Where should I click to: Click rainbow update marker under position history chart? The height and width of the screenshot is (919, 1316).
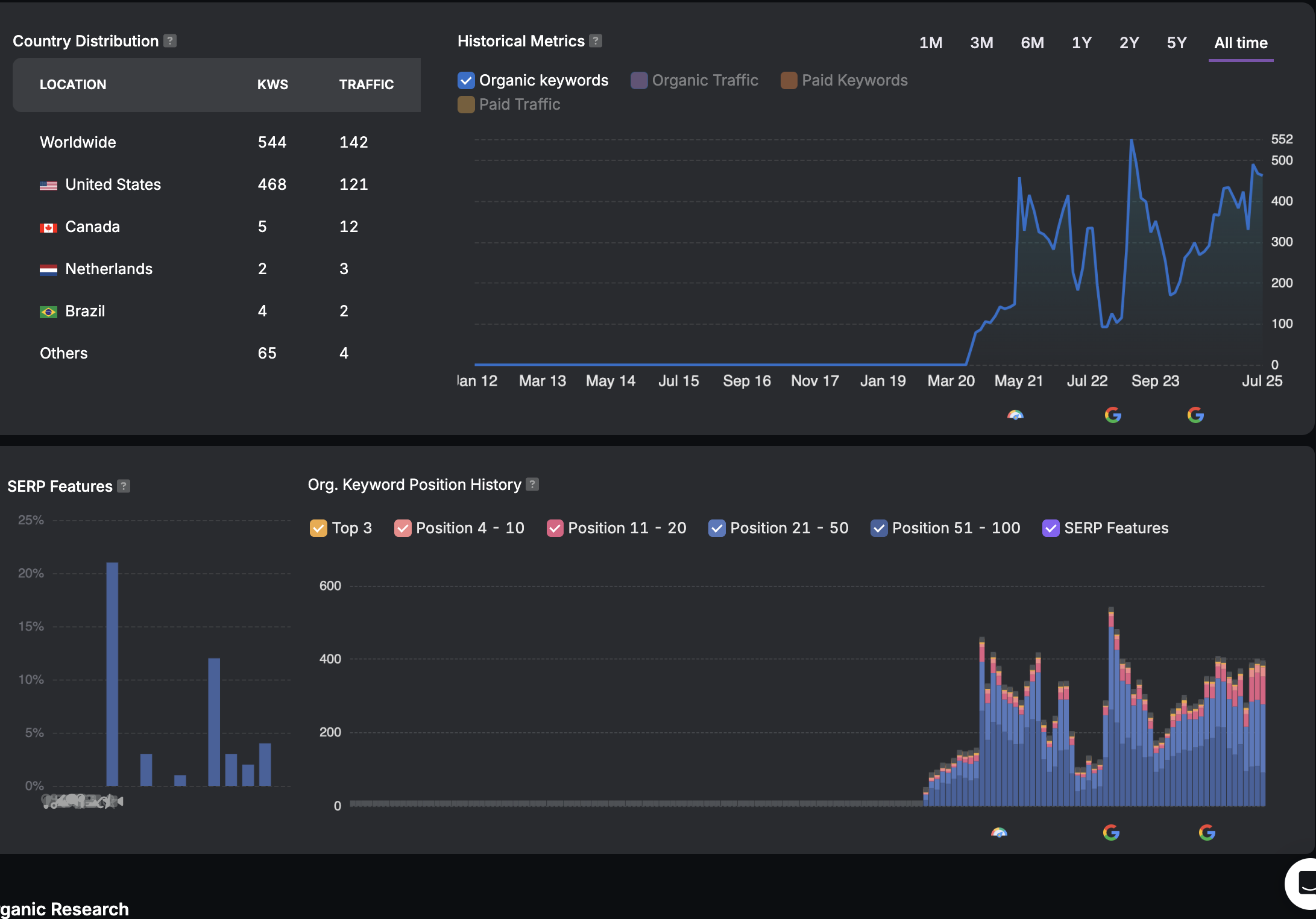coord(999,833)
